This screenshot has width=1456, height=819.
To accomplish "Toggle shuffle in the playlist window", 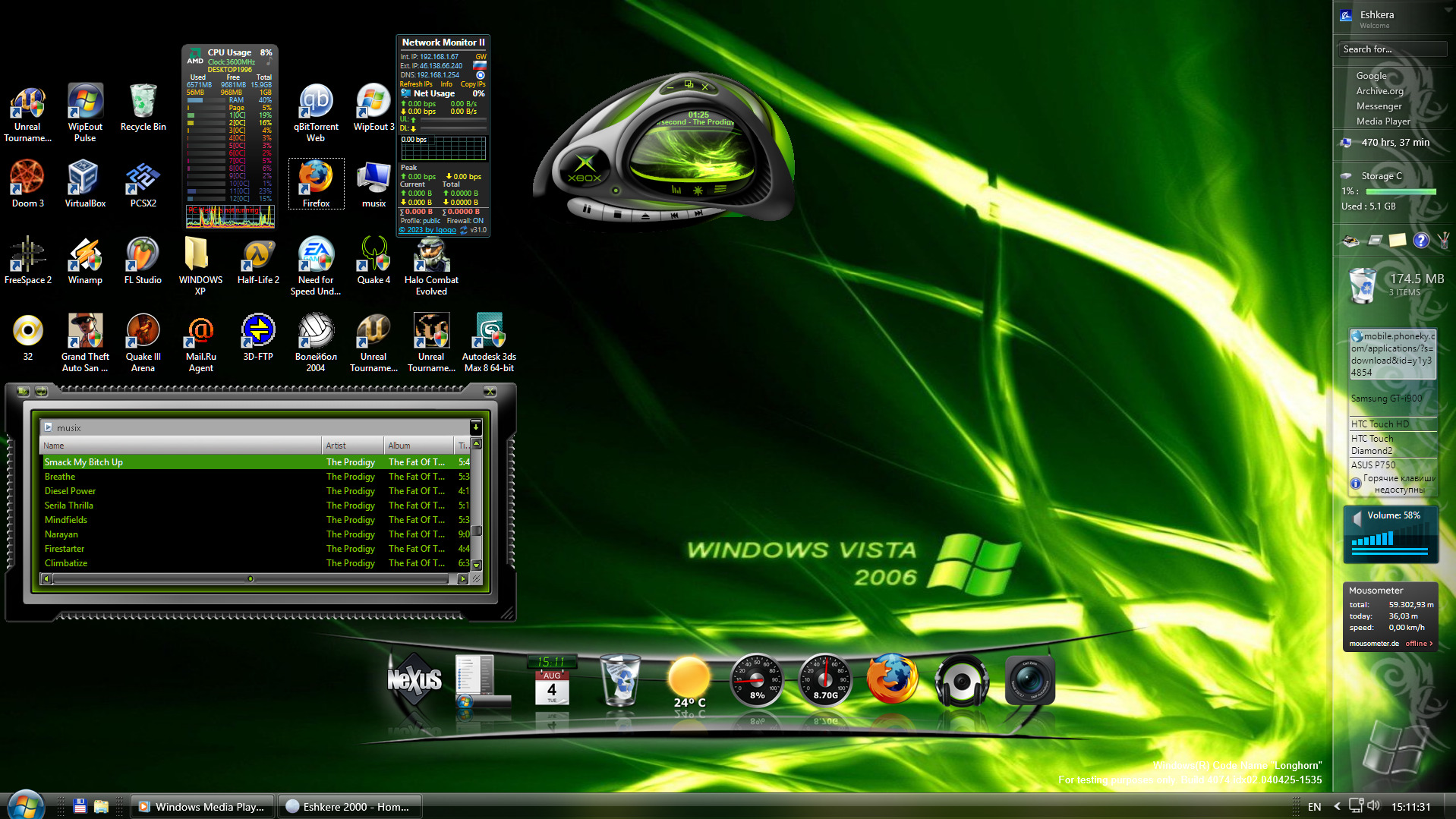I will tap(23, 391).
